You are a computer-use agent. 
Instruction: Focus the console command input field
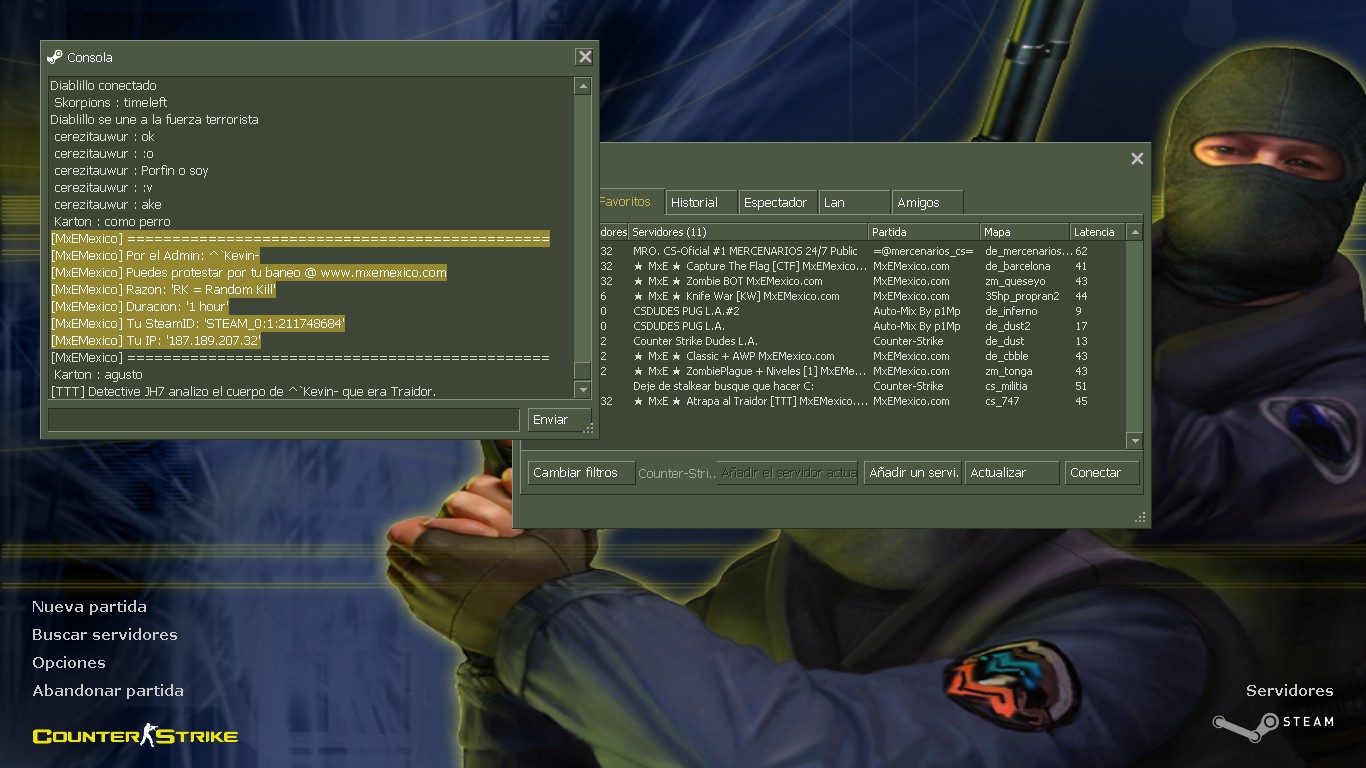point(284,419)
